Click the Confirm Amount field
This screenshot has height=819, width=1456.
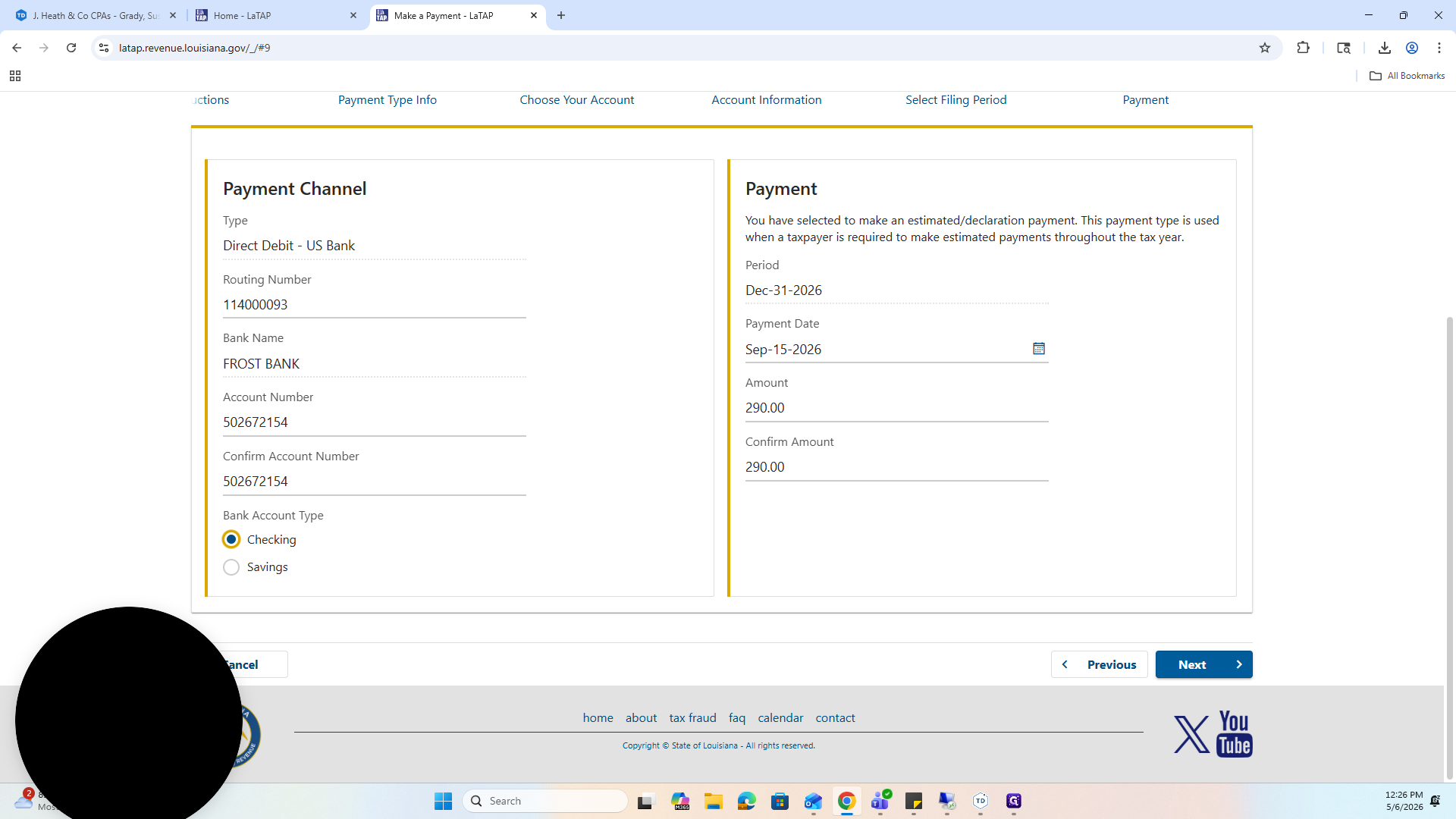point(897,467)
